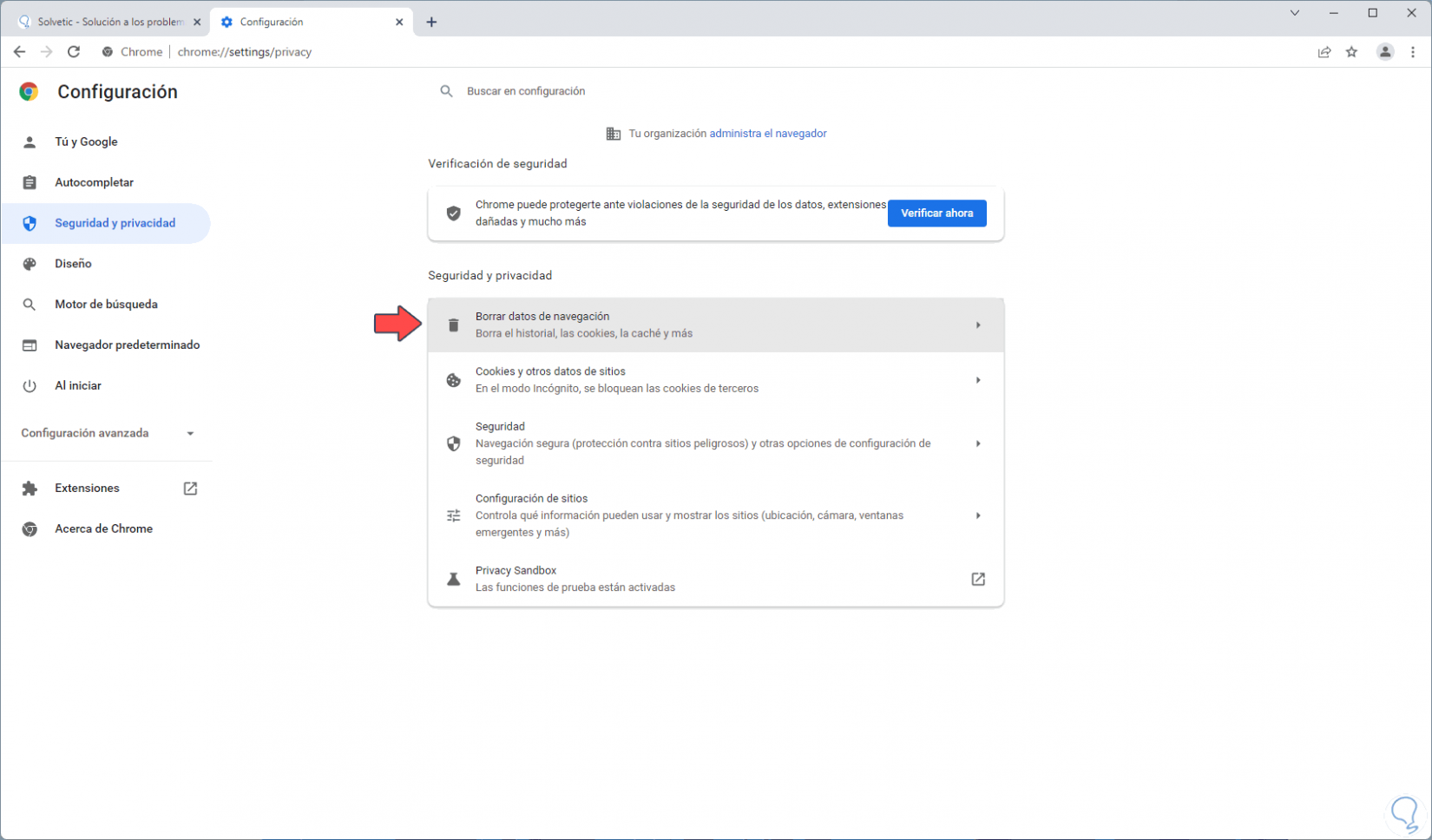Reload the current page

pos(74,52)
